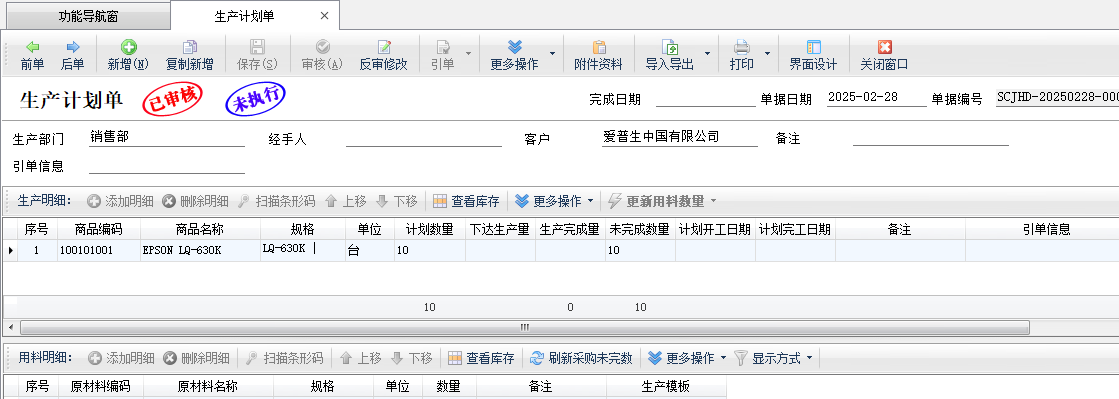Click the 单据编号 field

(1058, 98)
